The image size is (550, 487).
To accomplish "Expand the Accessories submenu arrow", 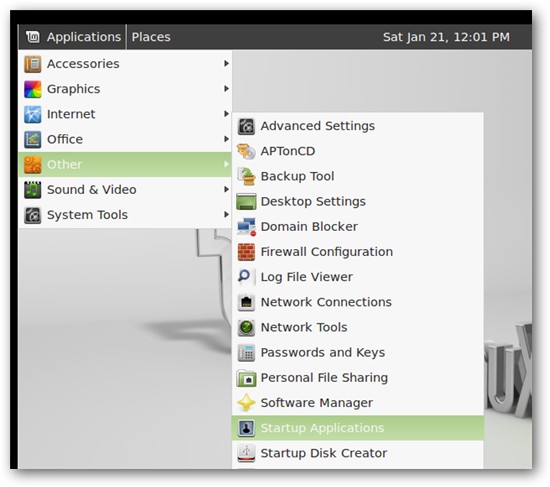I will pyautogui.click(x=226, y=64).
